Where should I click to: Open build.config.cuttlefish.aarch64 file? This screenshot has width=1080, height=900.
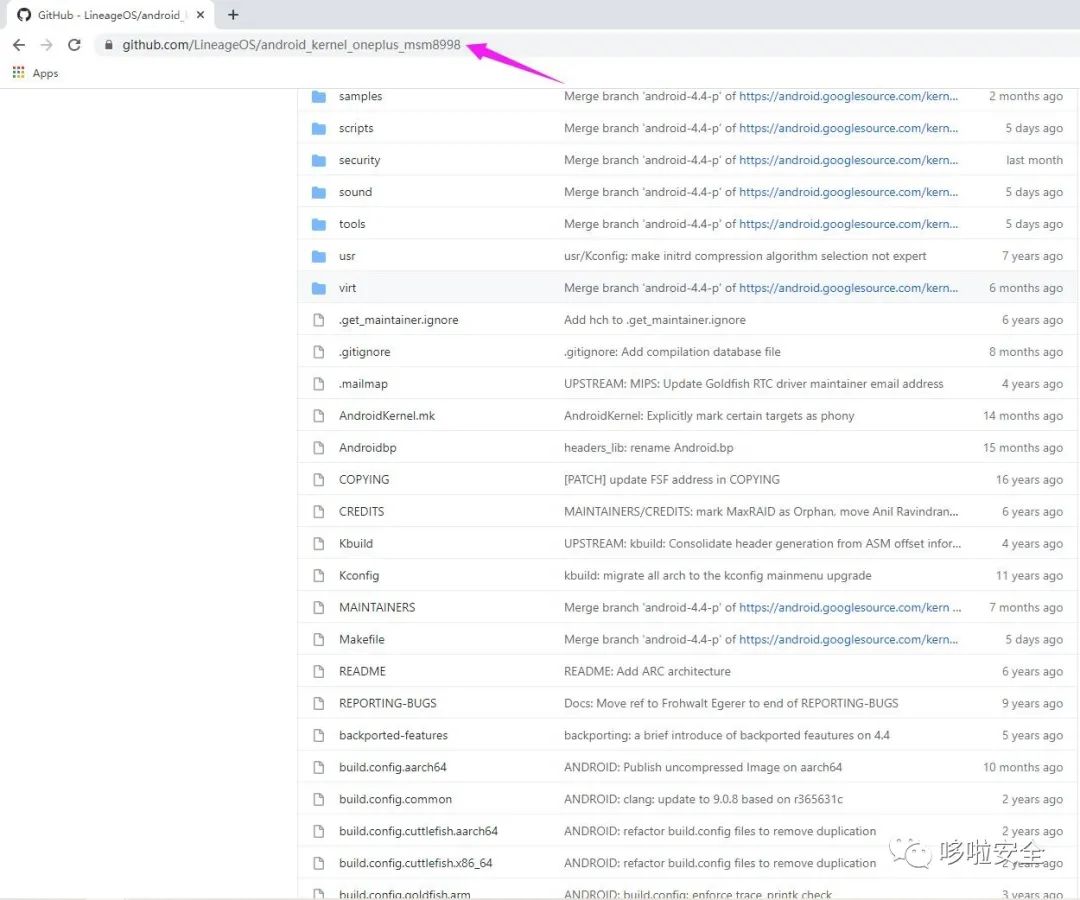click(418, 831)
